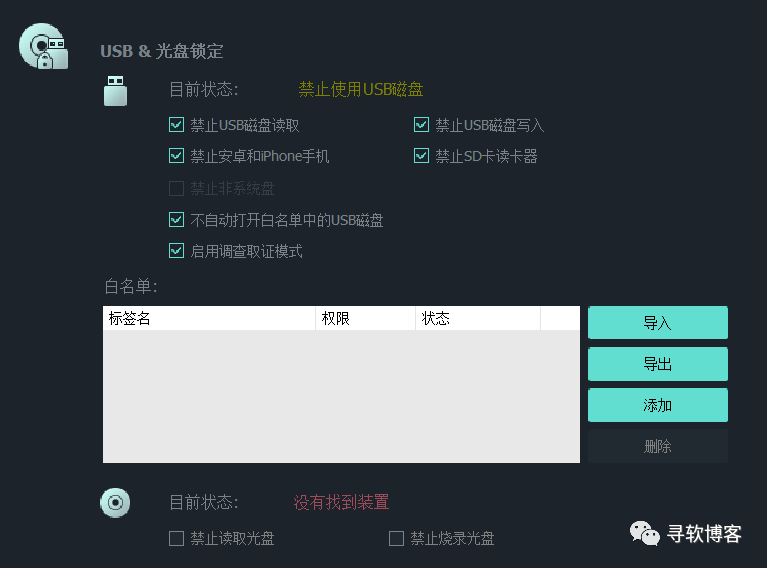Click the 权限 column header
This screenshot has height=568, width=767.
[x=365, y=318]
